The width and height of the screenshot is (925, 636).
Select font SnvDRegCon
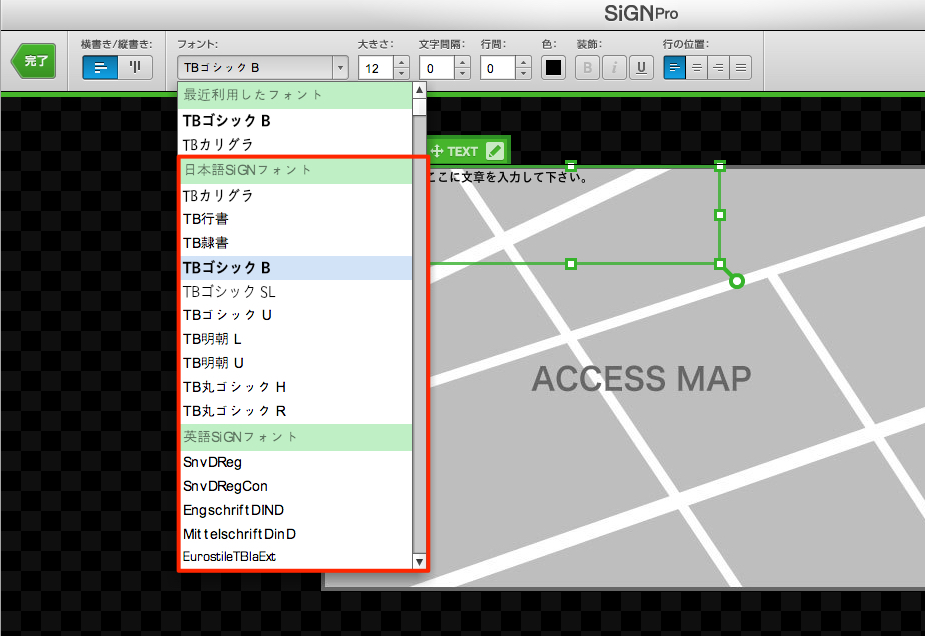(x=295, y=486)
